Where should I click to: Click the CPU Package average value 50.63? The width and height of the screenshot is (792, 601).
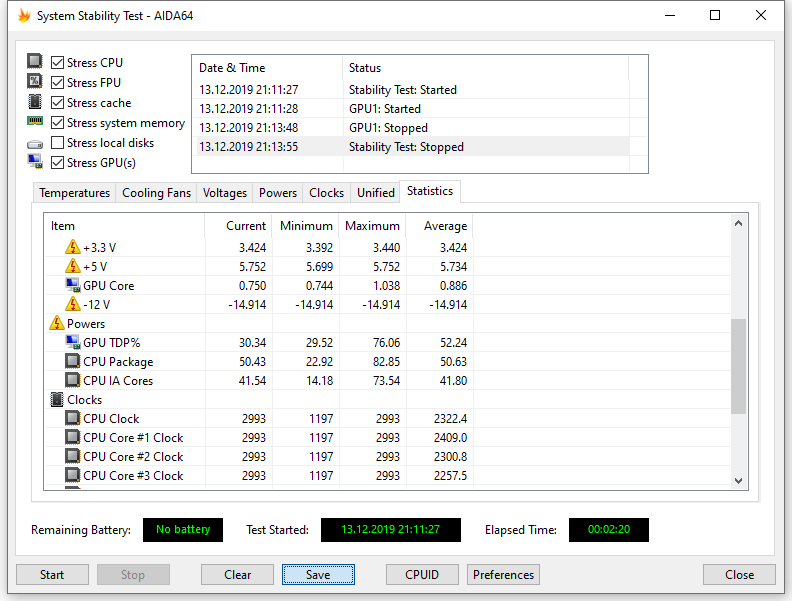pyautogui.click(x=453, y=362)
